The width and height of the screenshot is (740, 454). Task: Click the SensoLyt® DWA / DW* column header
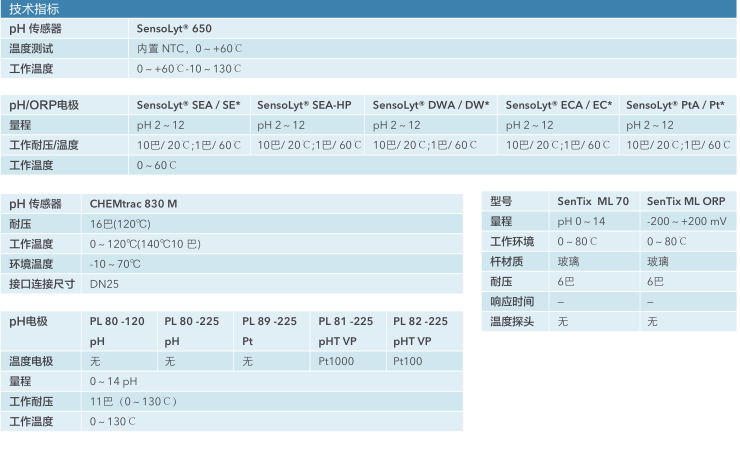coord(431,105)
